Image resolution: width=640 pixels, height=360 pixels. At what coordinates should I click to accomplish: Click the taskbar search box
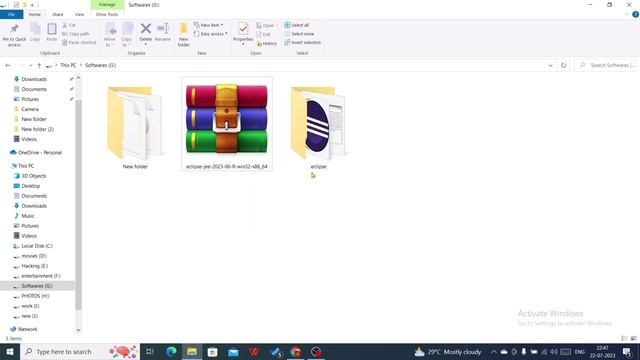(80, 351)
